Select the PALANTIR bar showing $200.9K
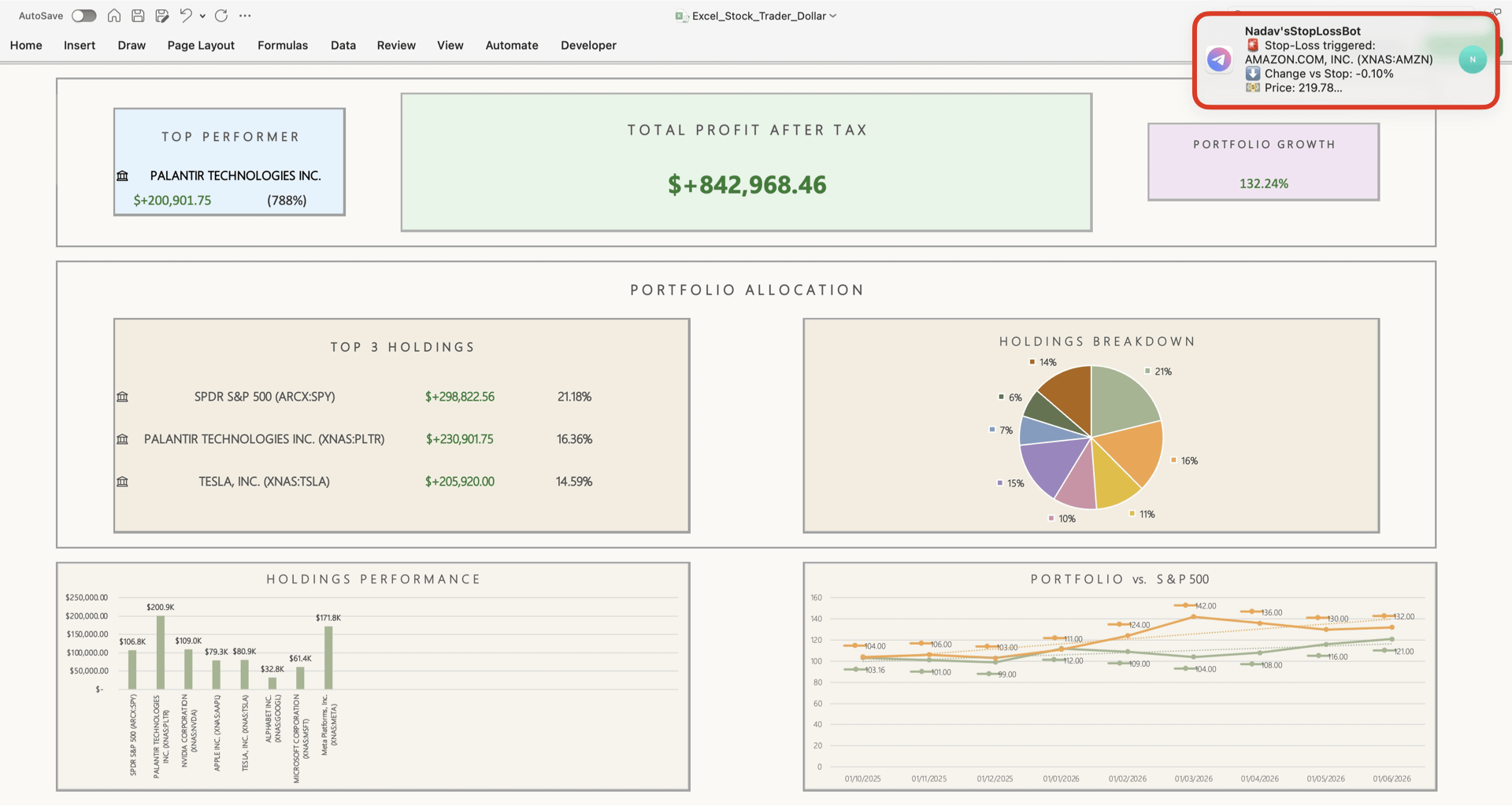This screenshot has width=1512, height=806. [x=161, y=652]
